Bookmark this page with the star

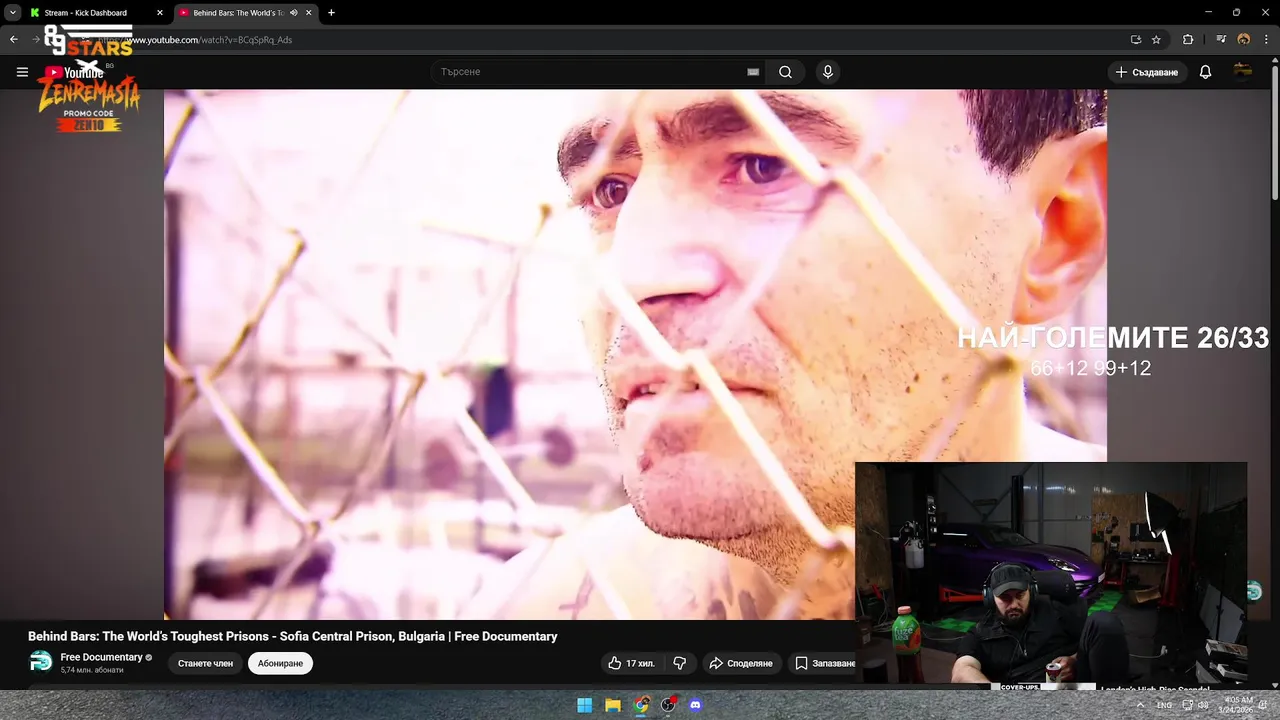pos(1156,40)
